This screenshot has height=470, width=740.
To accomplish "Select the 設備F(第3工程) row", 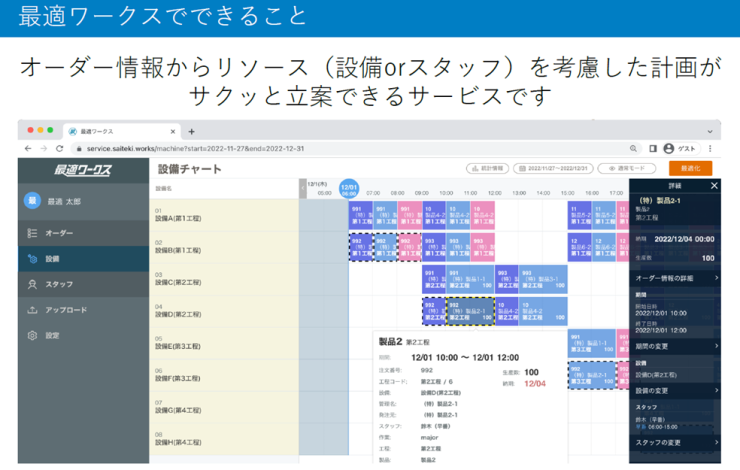I will [x=224, y=376].
